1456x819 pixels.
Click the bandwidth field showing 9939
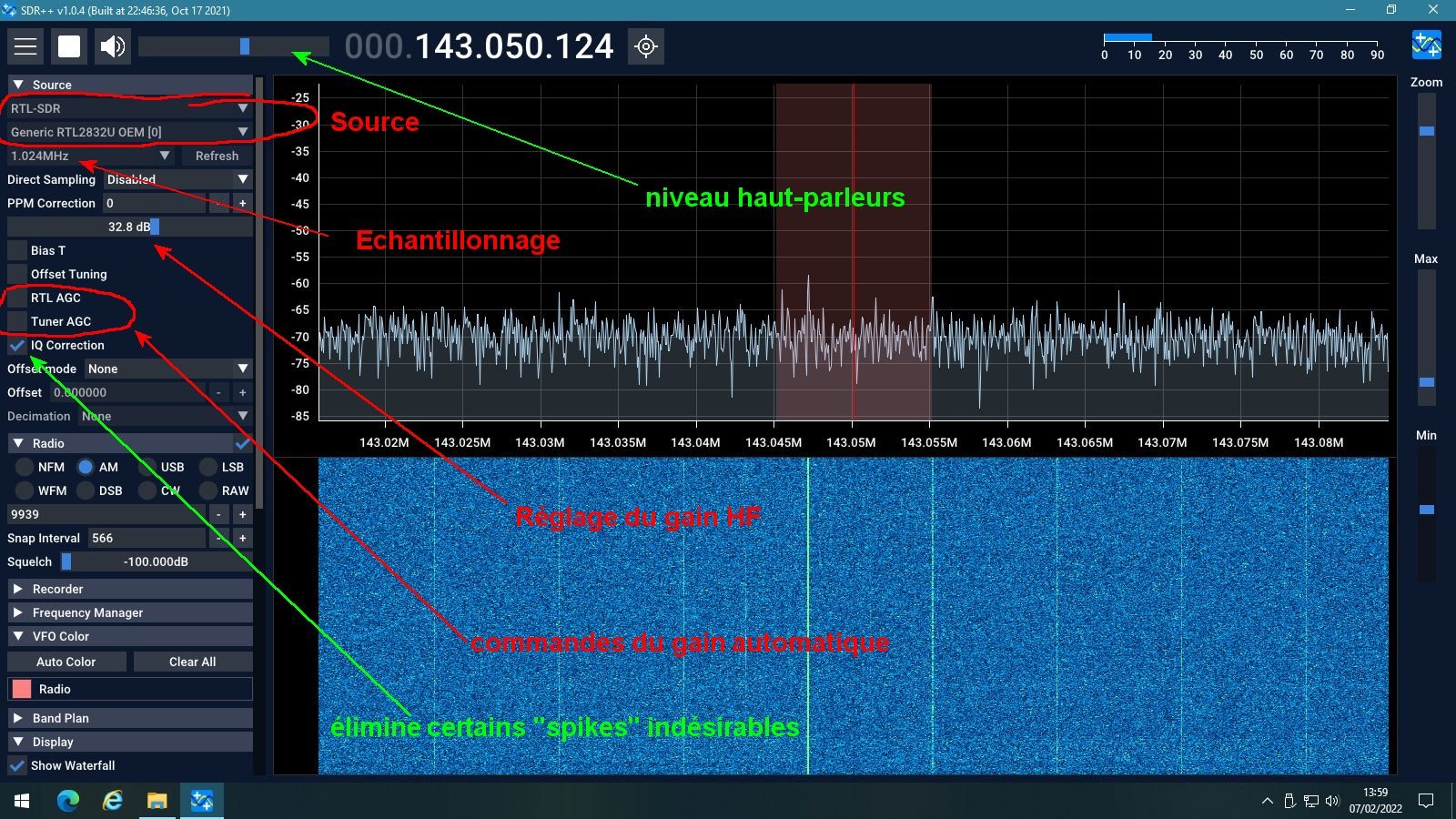point(106,514)
